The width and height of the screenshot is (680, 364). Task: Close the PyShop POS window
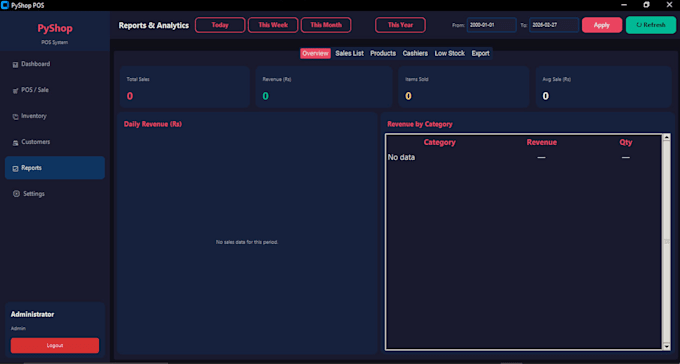pyautogui.click(x=668, y=5)
